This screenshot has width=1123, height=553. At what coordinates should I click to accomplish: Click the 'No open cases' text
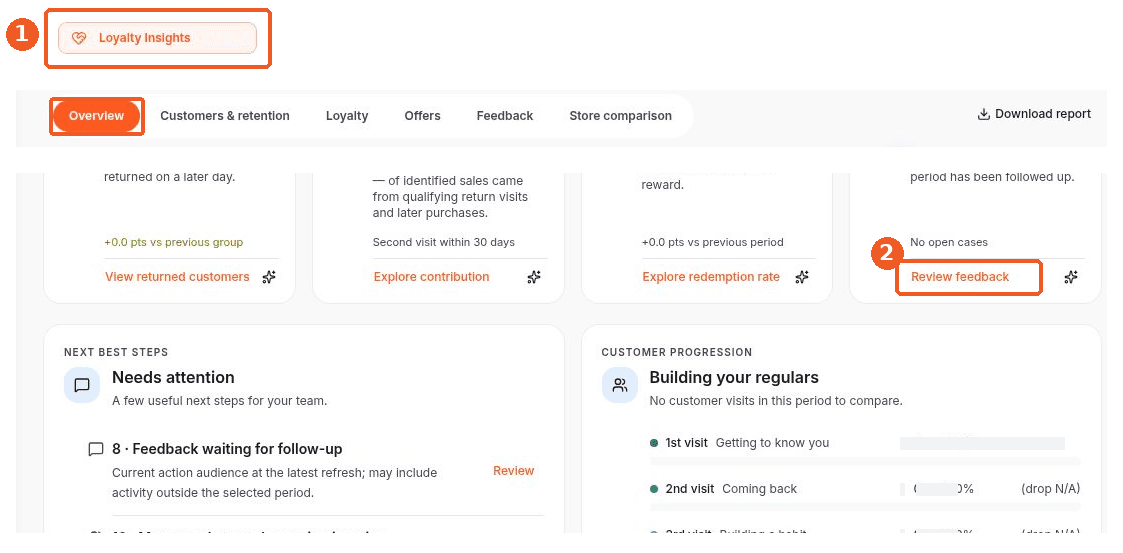(x=949, y=242)
